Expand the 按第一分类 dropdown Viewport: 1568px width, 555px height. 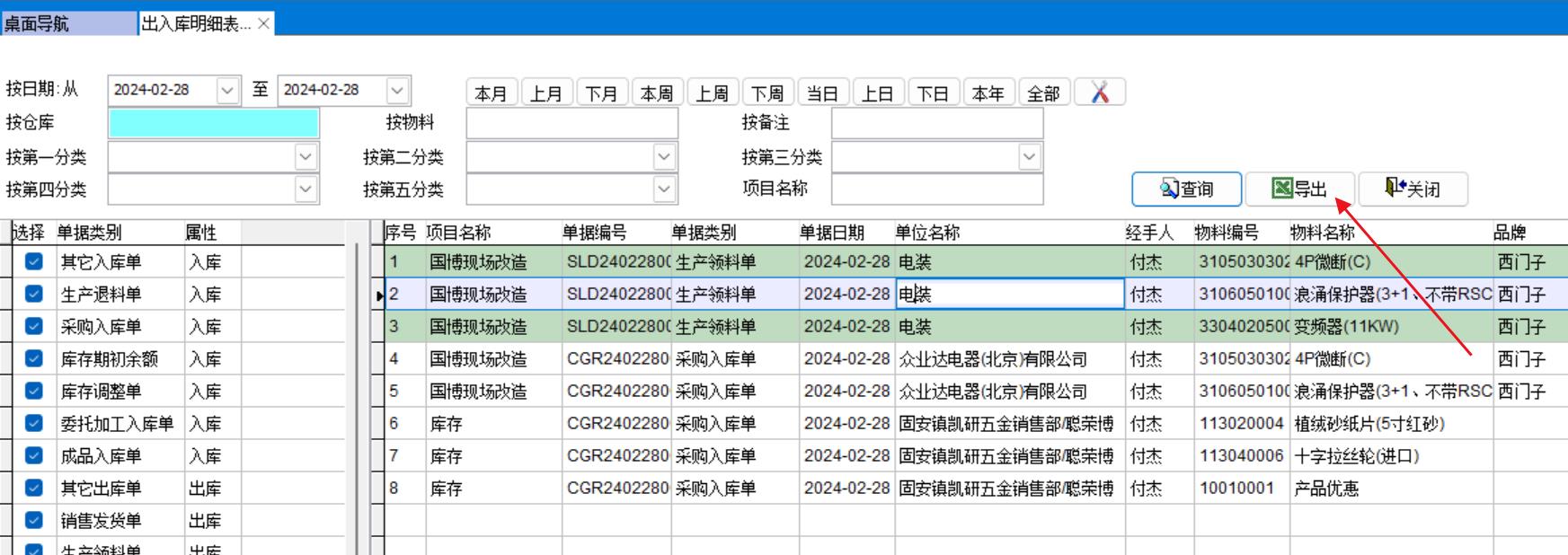(x=306, y=157)
